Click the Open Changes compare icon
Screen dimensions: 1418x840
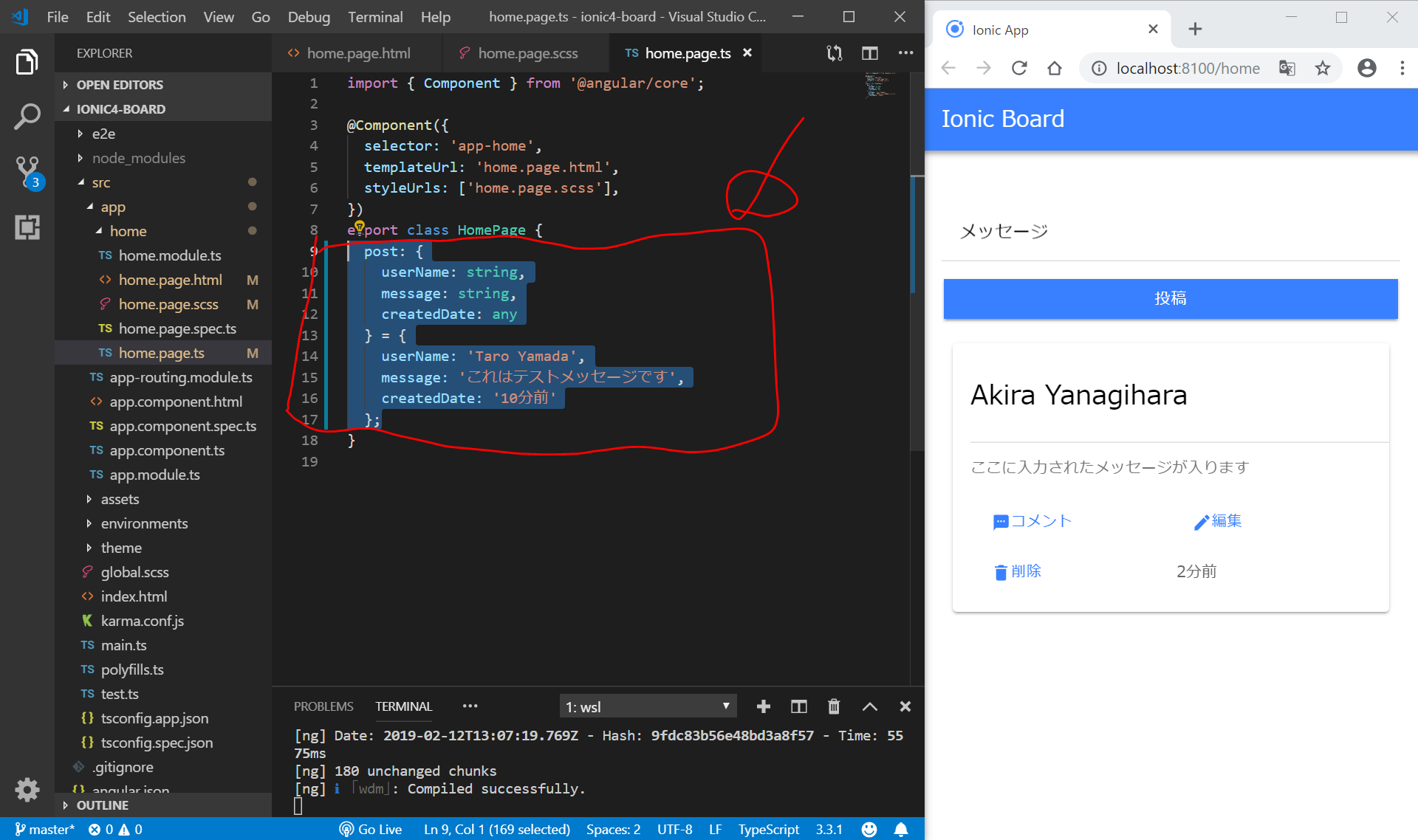tap(835, 53)
